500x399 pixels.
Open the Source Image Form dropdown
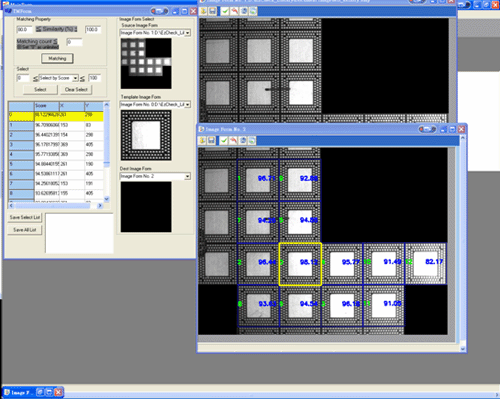pyautogui.click(x=188, y=33)
